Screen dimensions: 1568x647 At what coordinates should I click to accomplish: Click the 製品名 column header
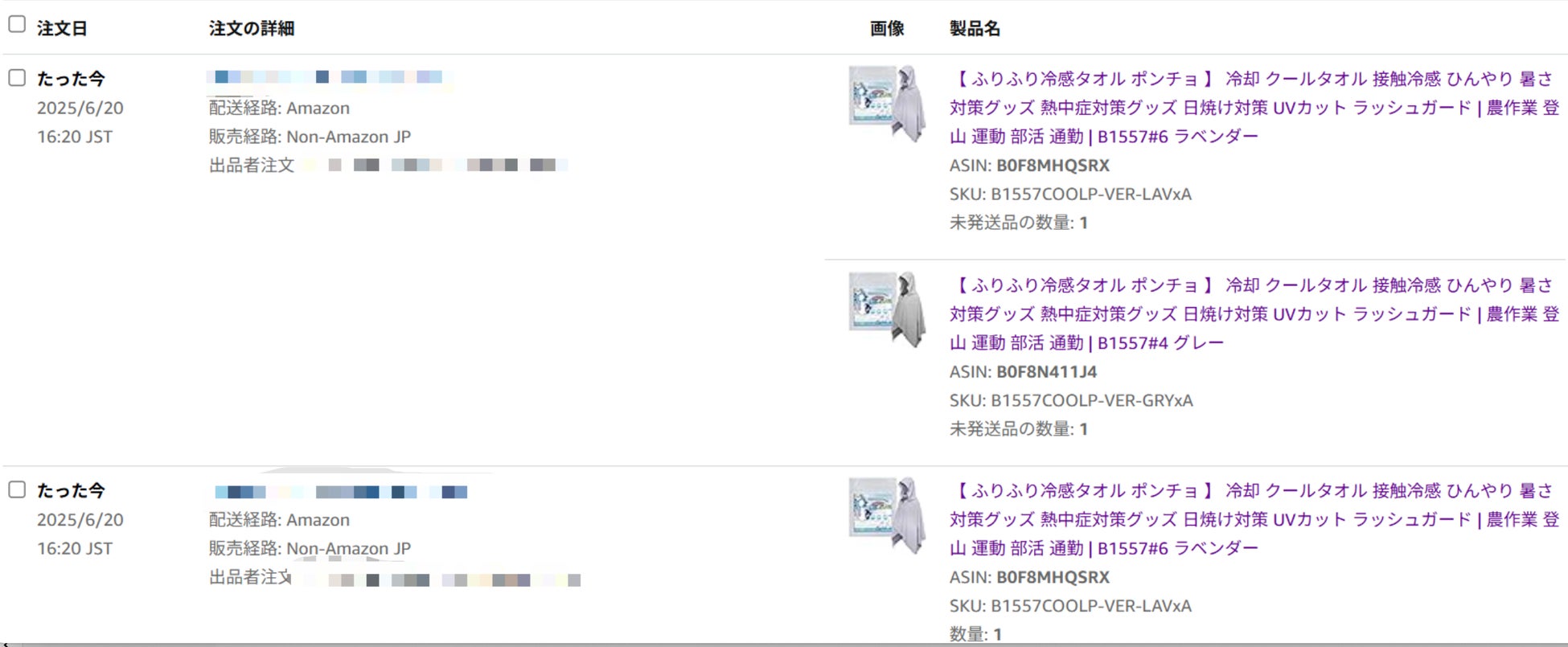[975, 28]
